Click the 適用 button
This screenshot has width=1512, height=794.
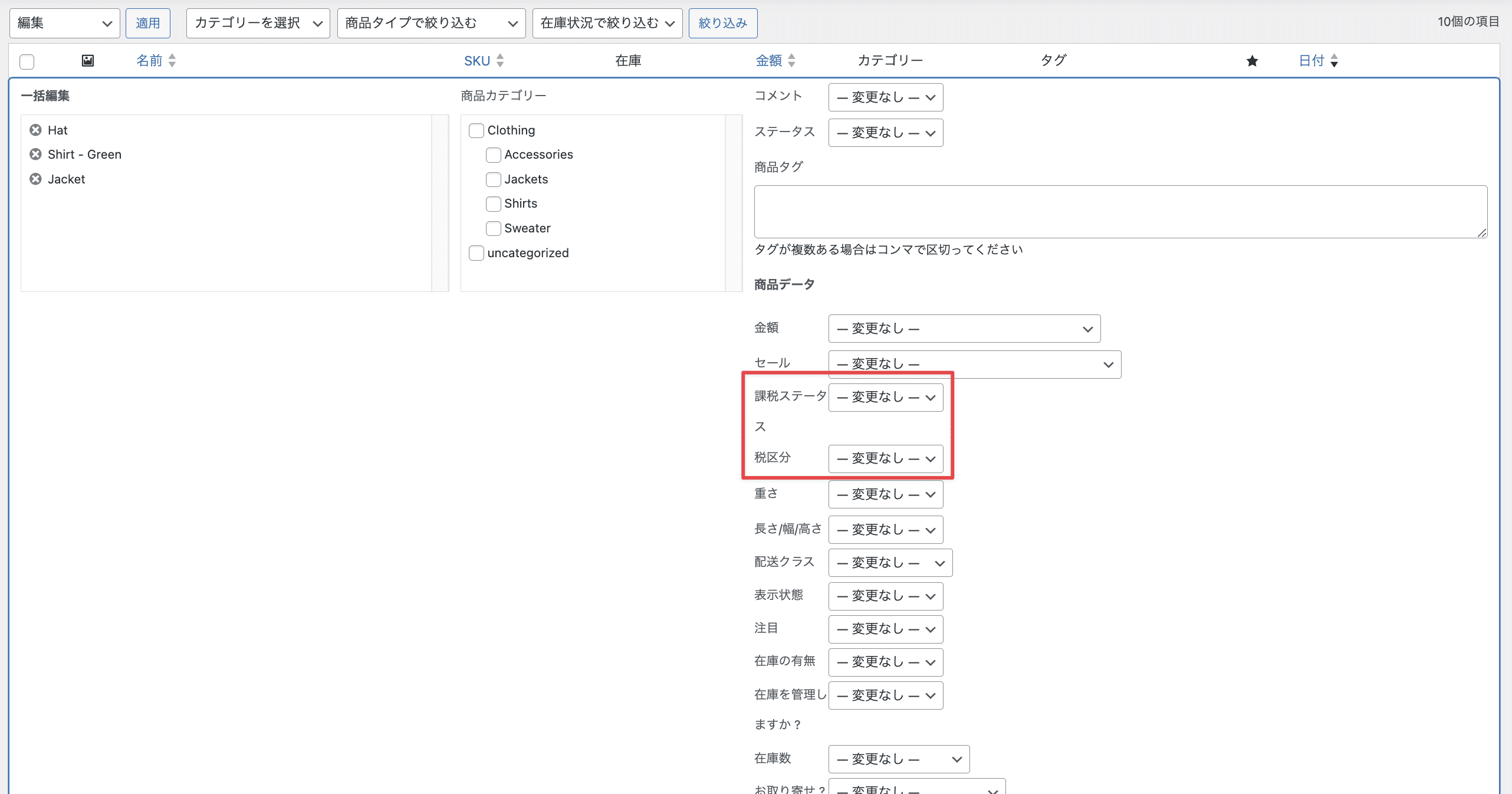click(148, 23)
